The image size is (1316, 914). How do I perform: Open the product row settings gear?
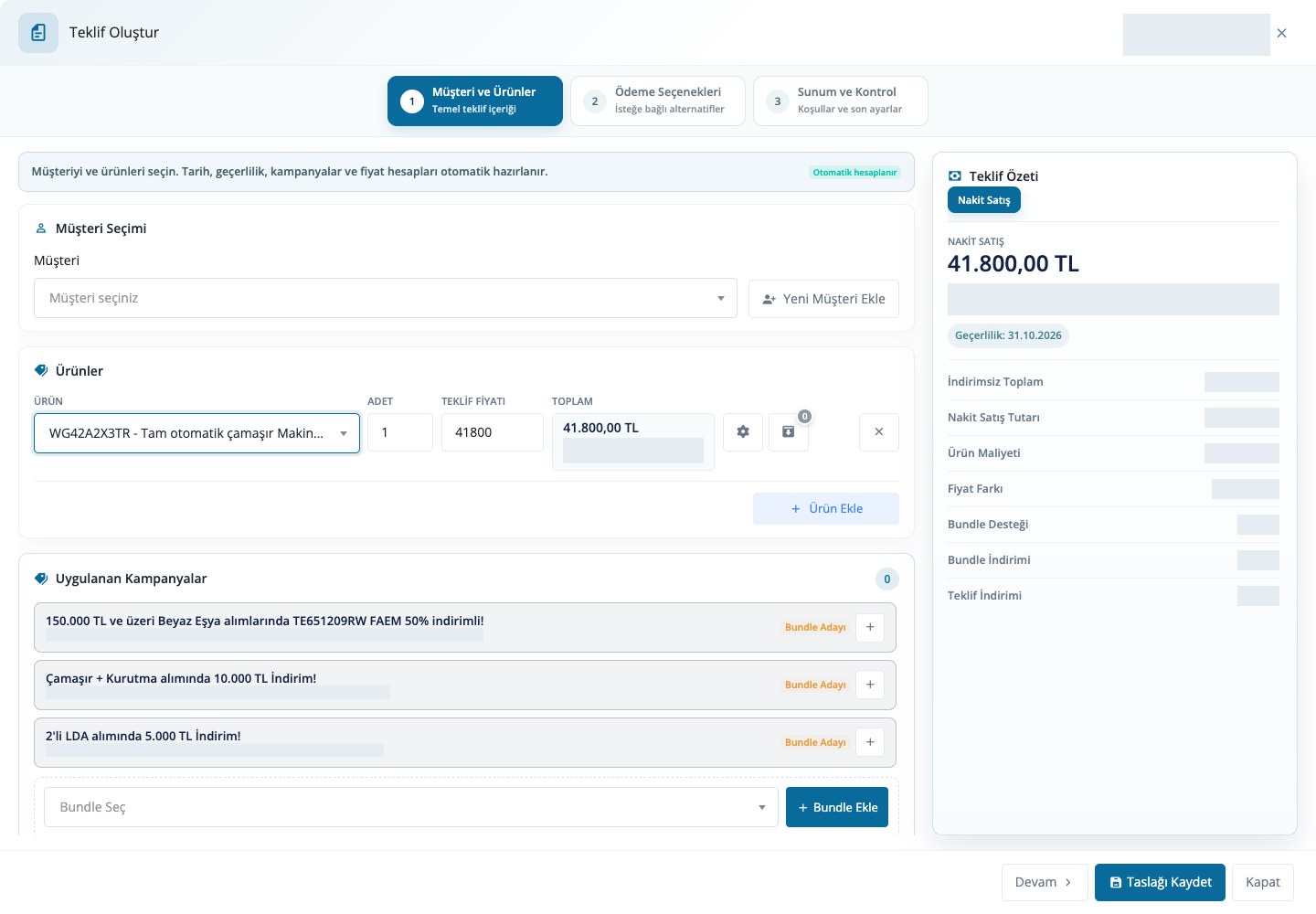(743, 432)
